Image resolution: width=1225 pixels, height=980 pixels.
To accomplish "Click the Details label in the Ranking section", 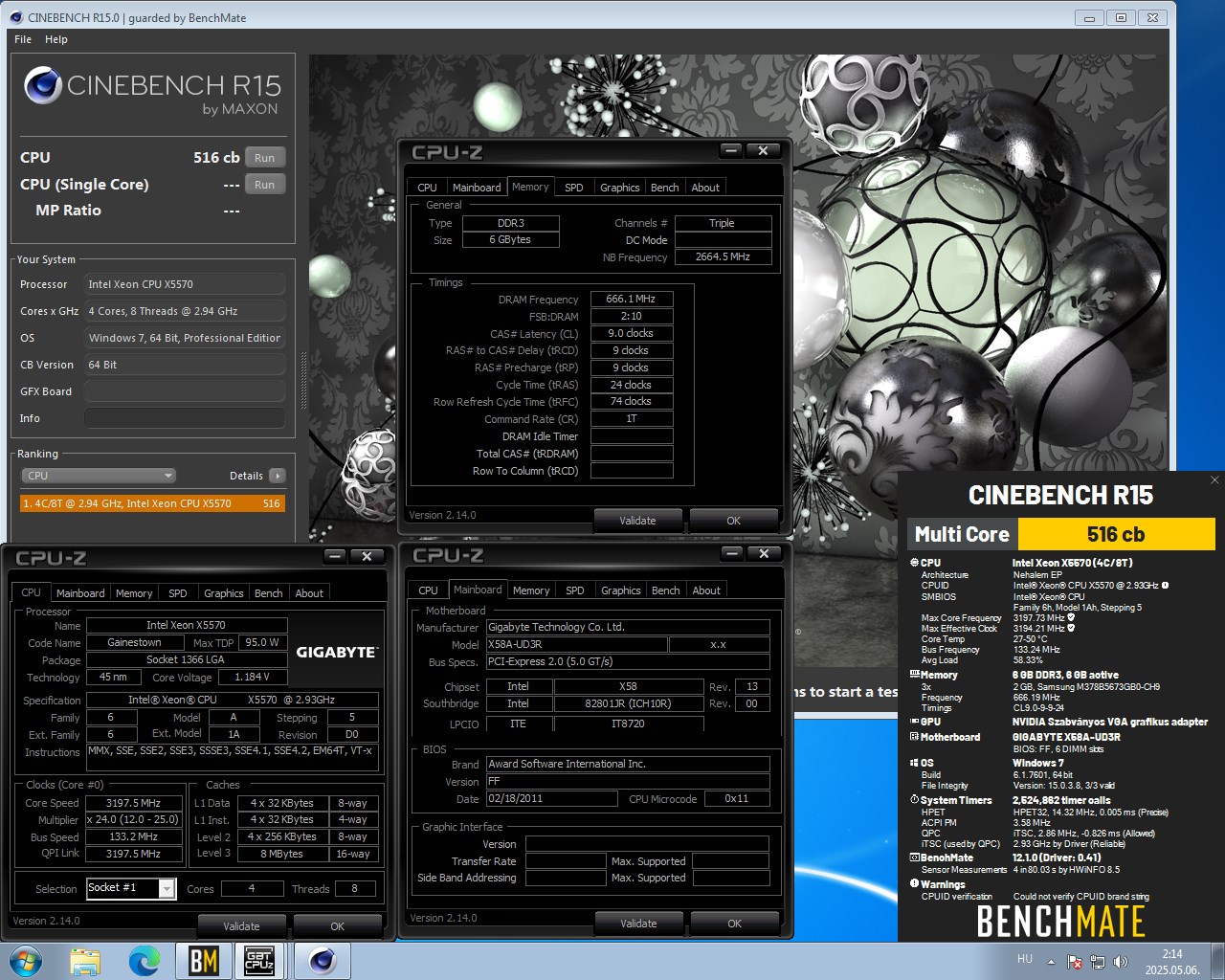I will [246, 476].
